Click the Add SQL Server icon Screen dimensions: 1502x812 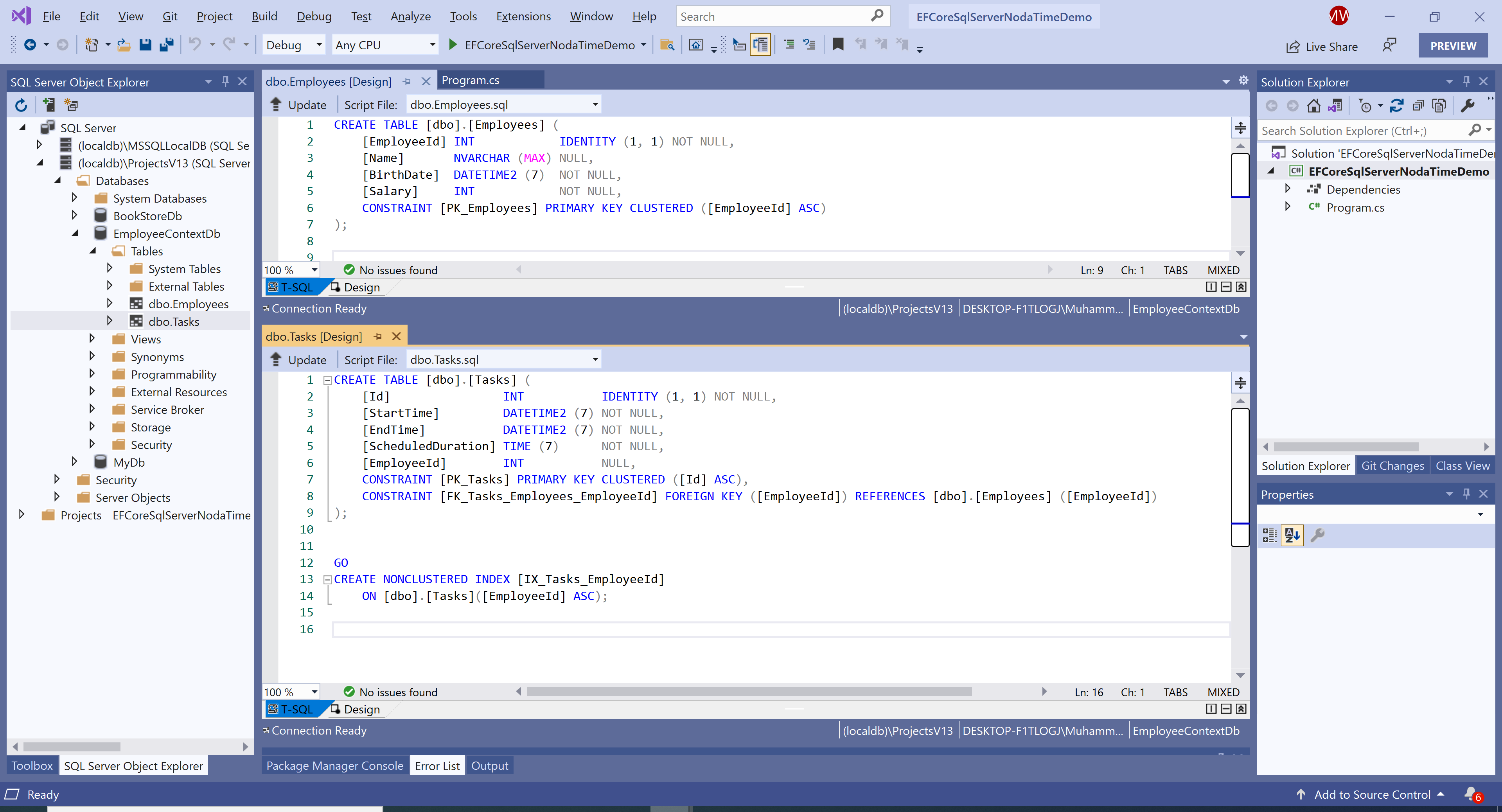49,105
